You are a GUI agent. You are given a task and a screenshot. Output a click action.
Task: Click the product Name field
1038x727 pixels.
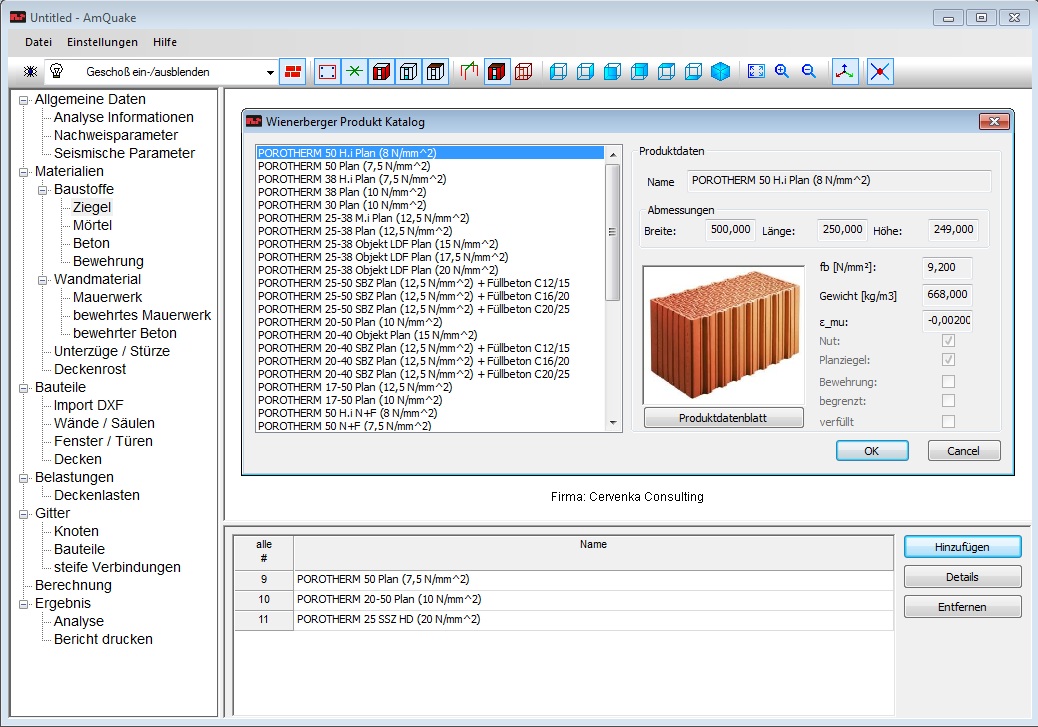839,181
